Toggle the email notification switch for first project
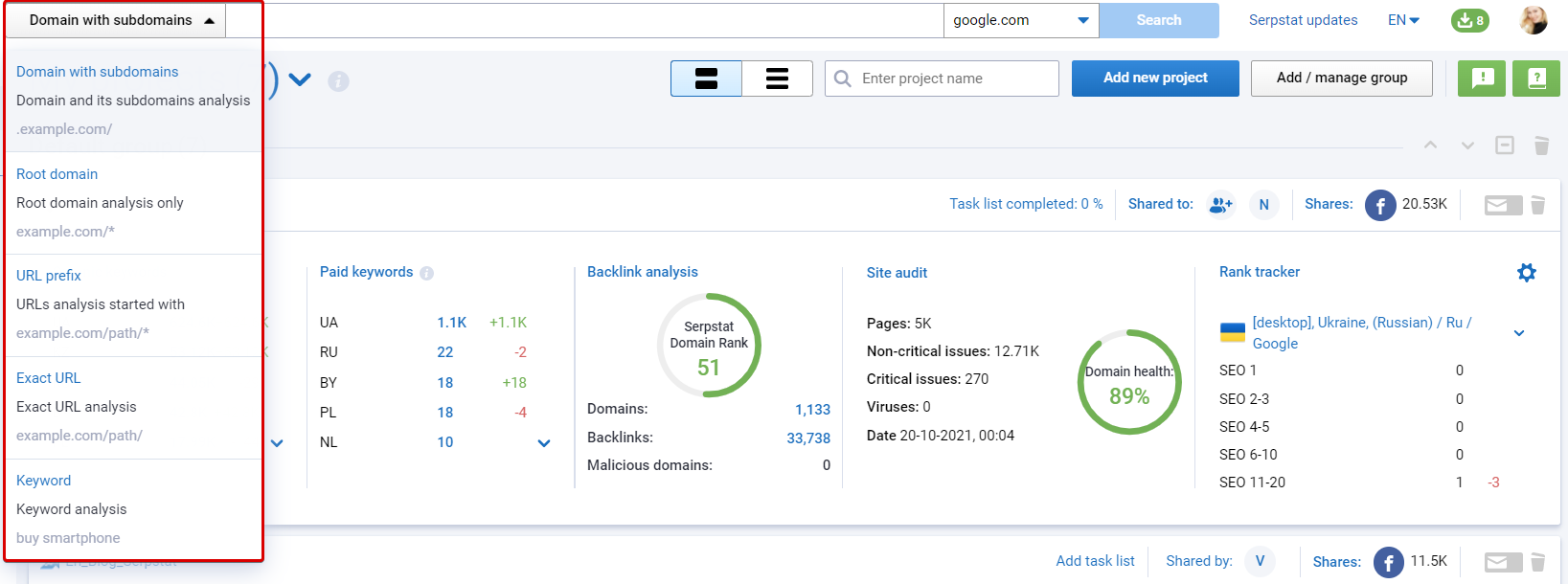1568x584 pixels. coord(1502,205)
